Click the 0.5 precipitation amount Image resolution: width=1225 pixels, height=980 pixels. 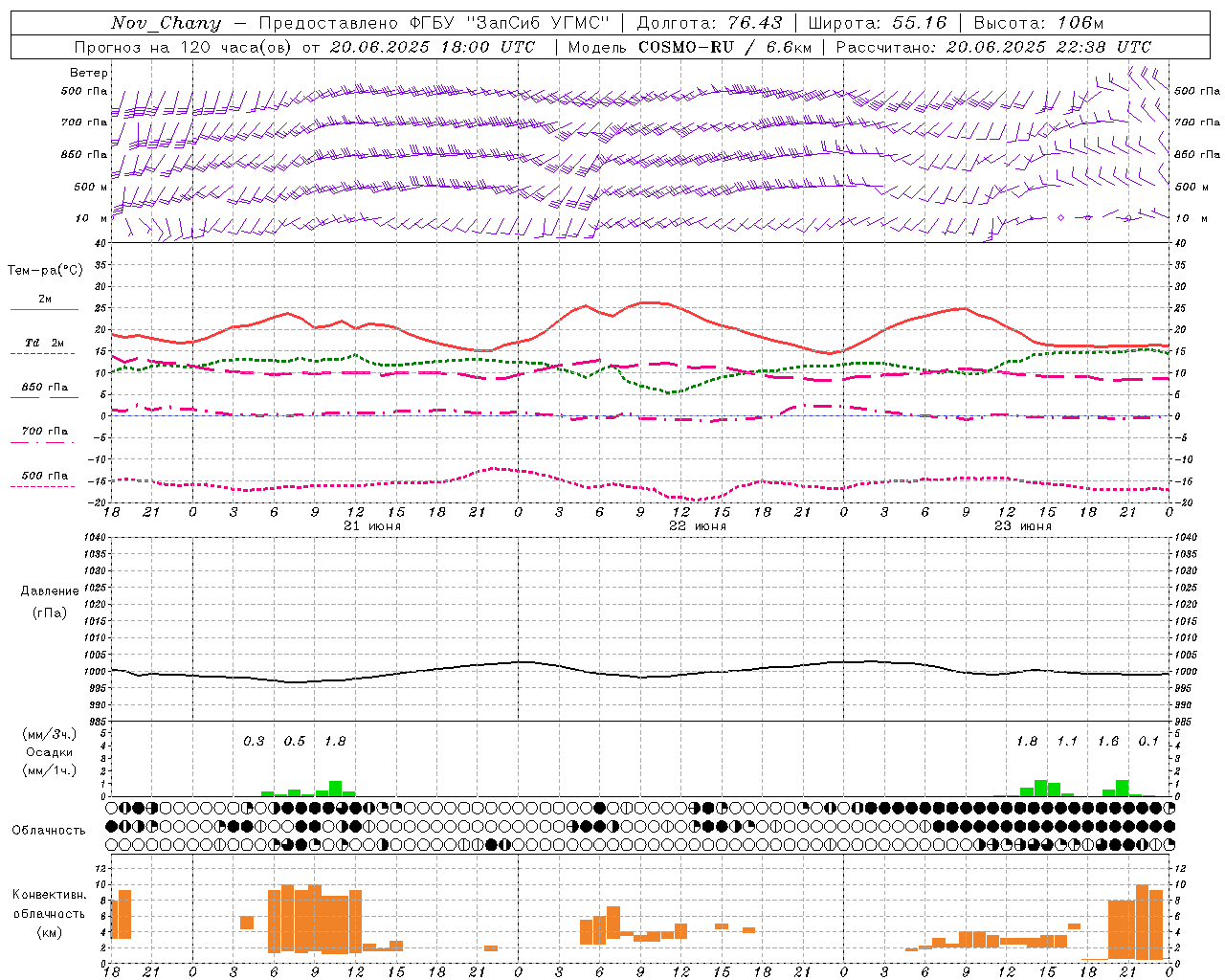pyautogui.click(x=295, y=741)
